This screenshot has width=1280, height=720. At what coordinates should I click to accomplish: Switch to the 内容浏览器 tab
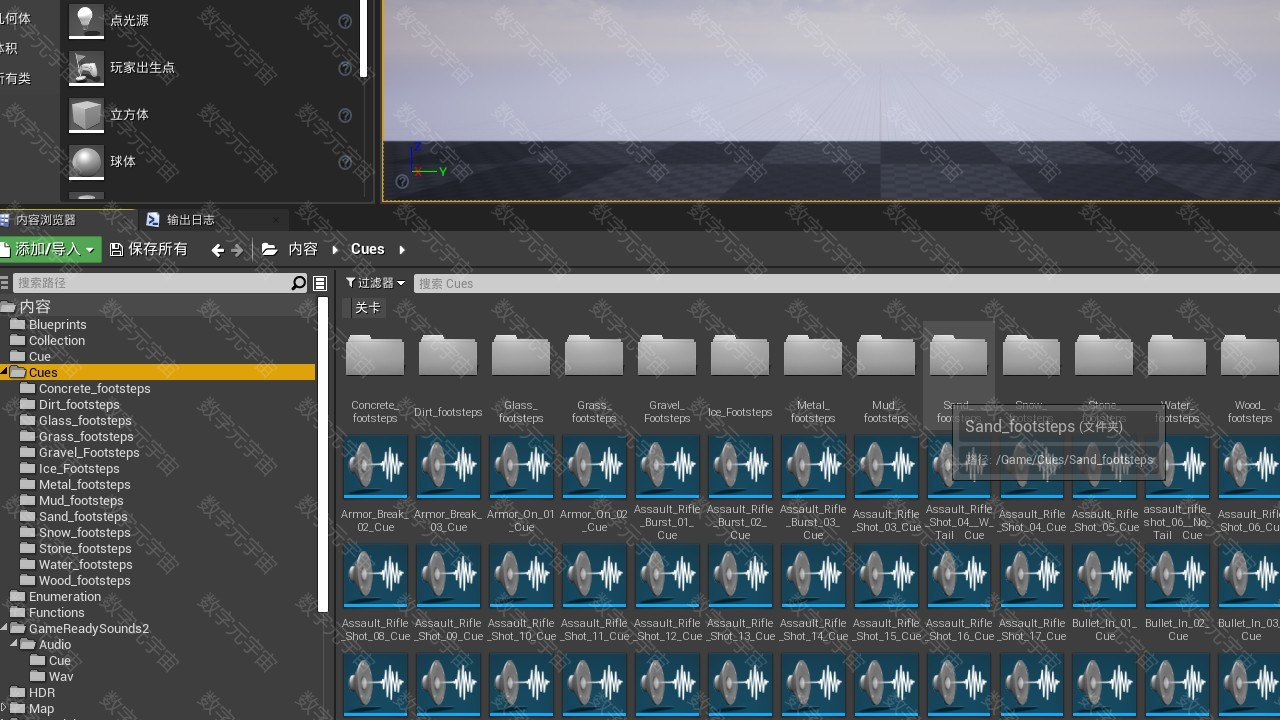45,220
